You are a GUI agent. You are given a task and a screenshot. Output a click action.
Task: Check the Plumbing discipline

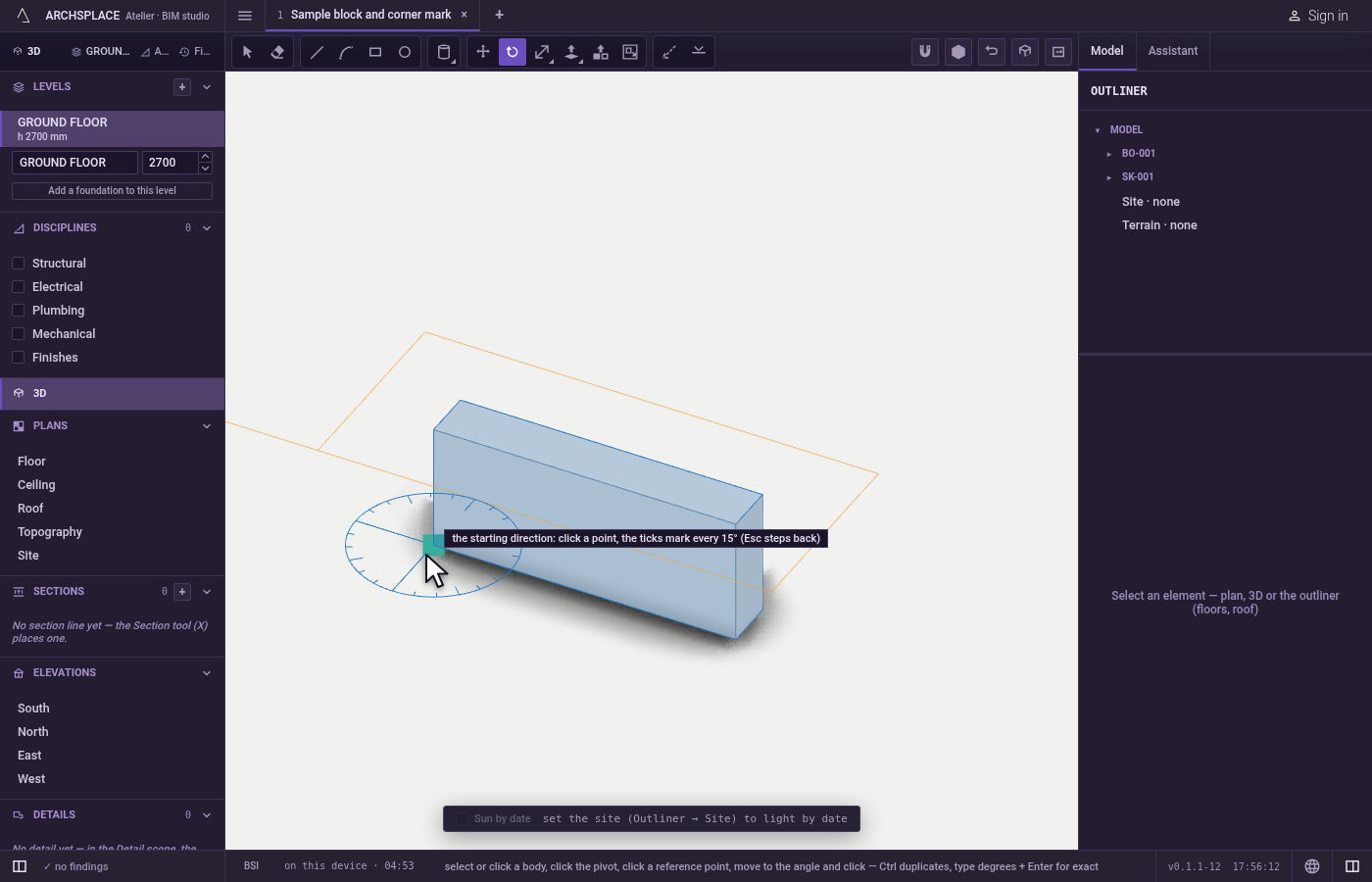tap(18, 310)
